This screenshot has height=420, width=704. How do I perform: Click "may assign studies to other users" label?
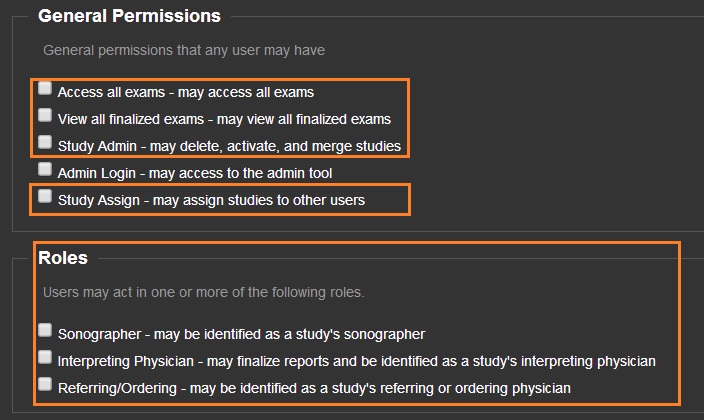(258, 200)
